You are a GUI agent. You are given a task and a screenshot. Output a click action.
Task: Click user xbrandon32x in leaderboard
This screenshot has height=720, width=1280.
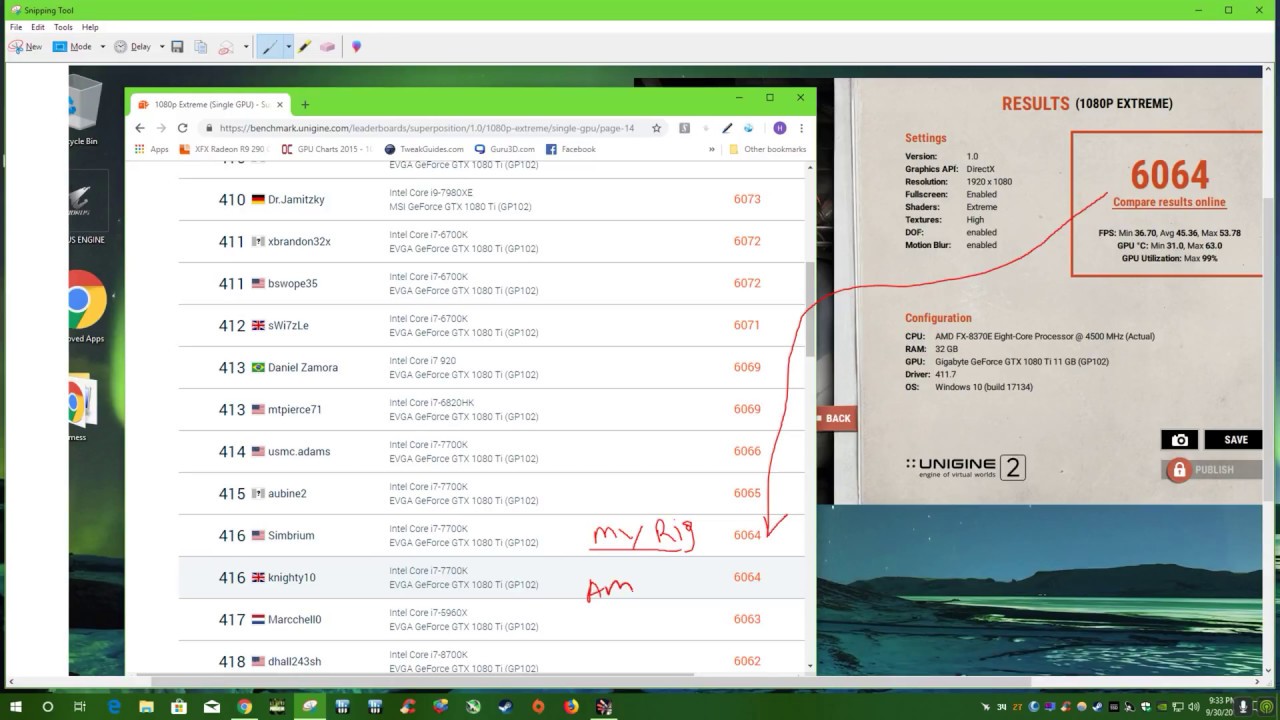(x=299, y=241)
